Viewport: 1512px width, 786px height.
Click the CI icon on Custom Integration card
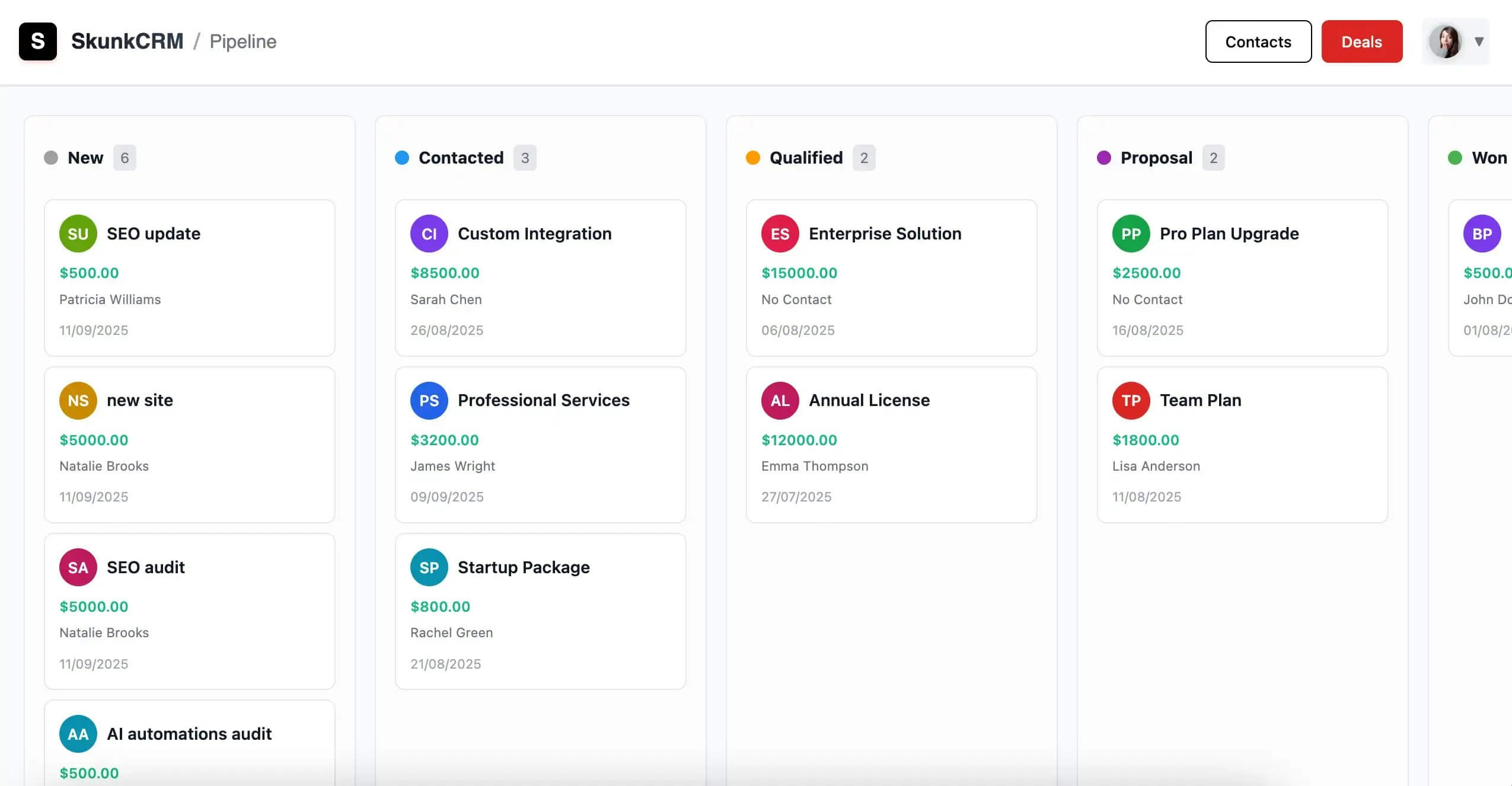(429, 233)
